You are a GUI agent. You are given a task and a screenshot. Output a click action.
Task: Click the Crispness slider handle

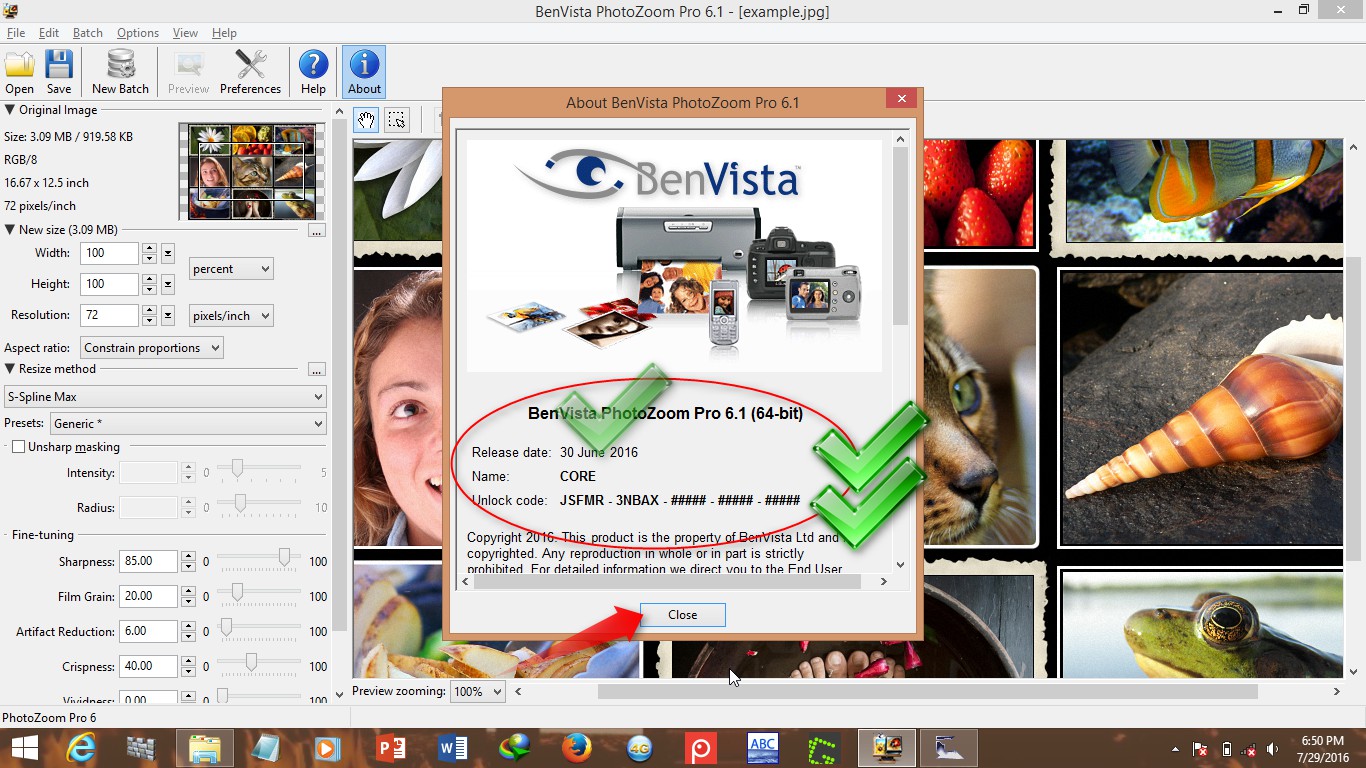pyautogui.click(x=252, y=661)
